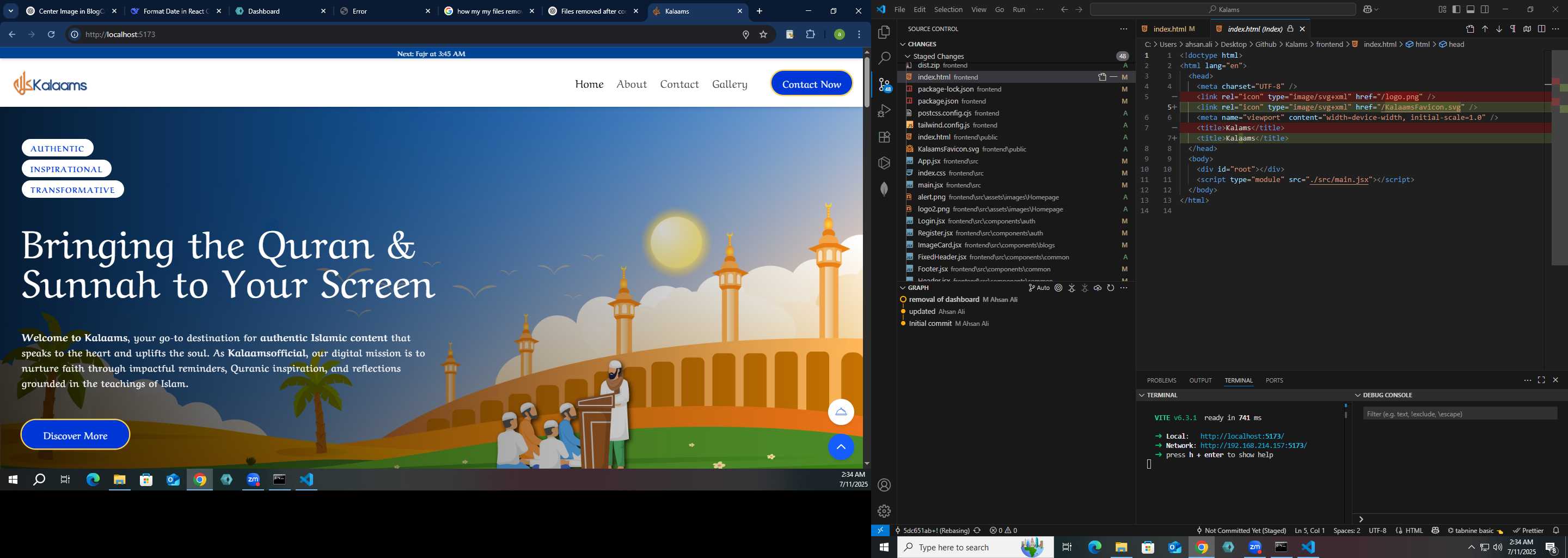
Task: Open the Search view in VS Code activity bar
Action: click(x=884, y=58)
